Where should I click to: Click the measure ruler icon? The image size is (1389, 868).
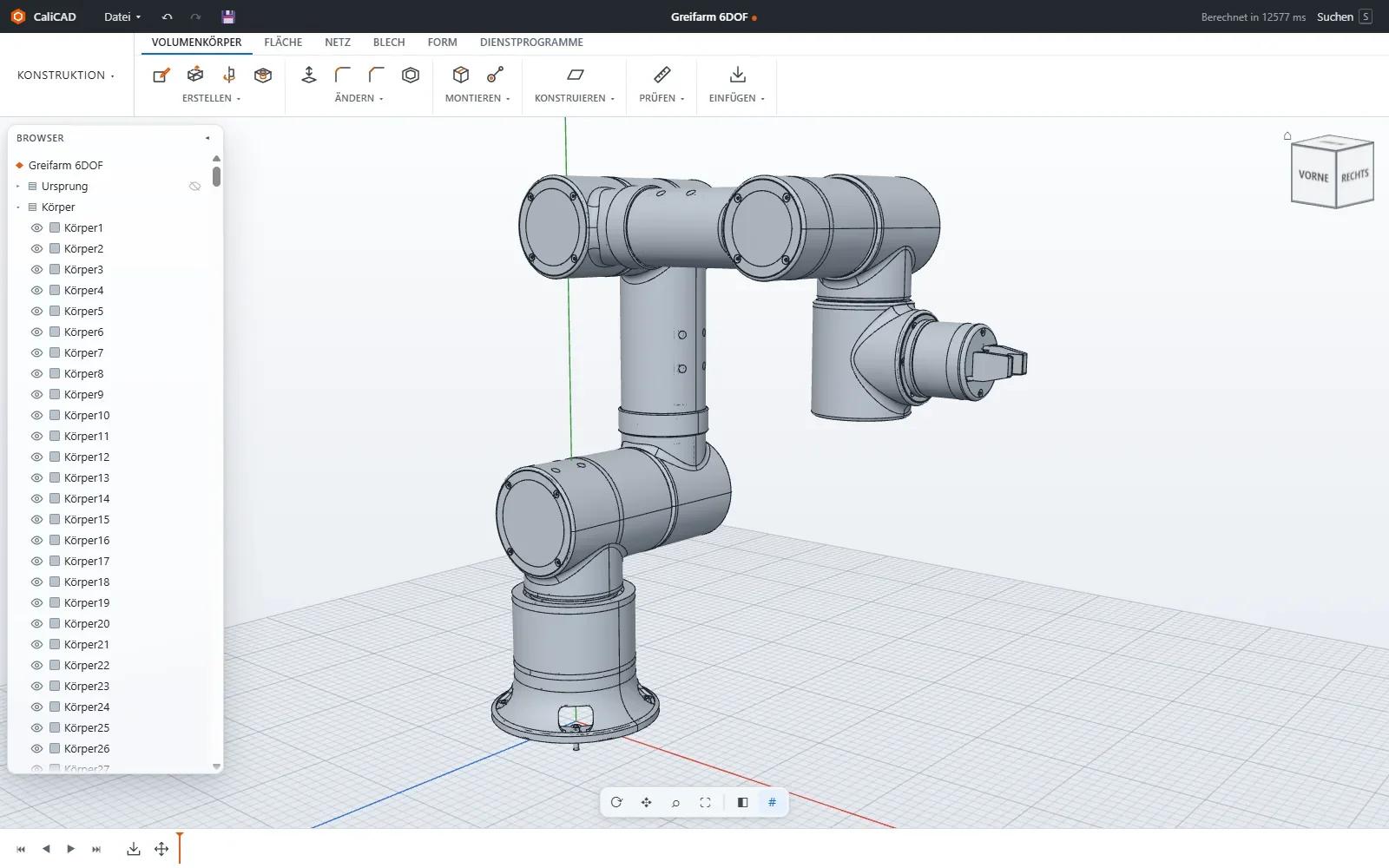(662, 76)
